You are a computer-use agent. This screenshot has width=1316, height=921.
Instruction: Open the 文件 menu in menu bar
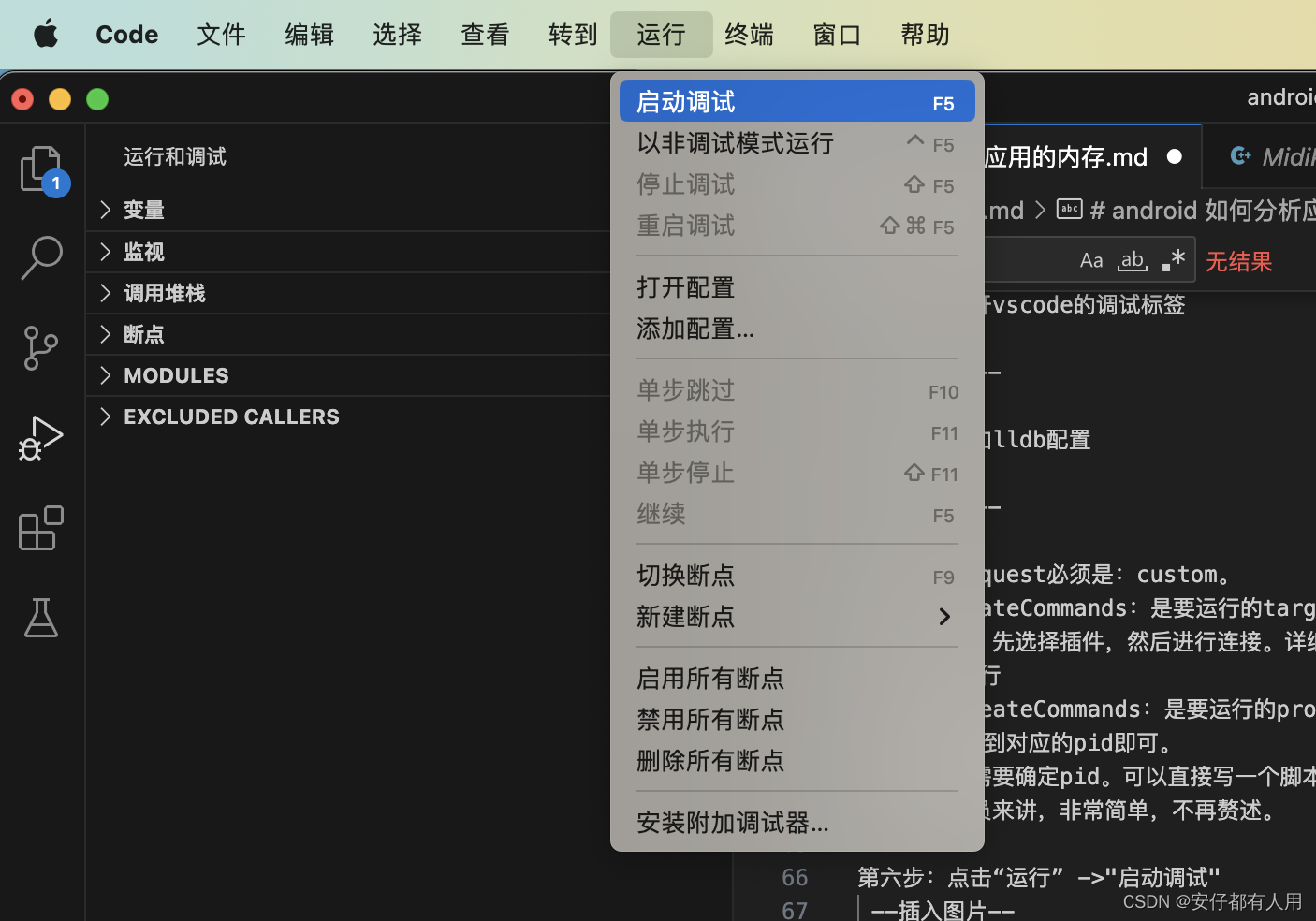pos(222,35)
